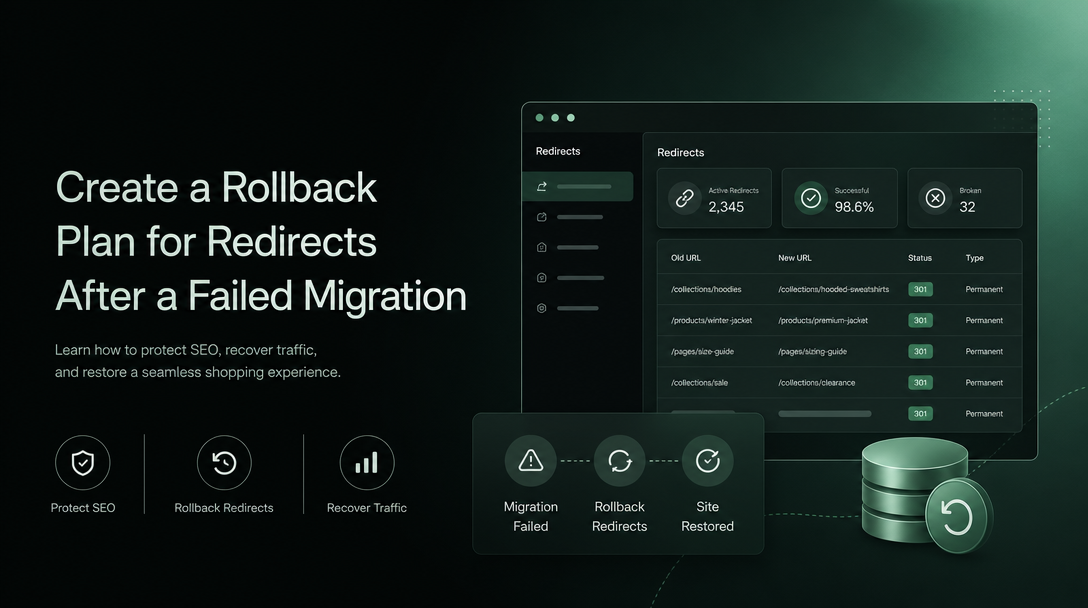Screen dimensions: 1088x608
Task: Click the Migration Failed label
Action: [x=531, y=516]
